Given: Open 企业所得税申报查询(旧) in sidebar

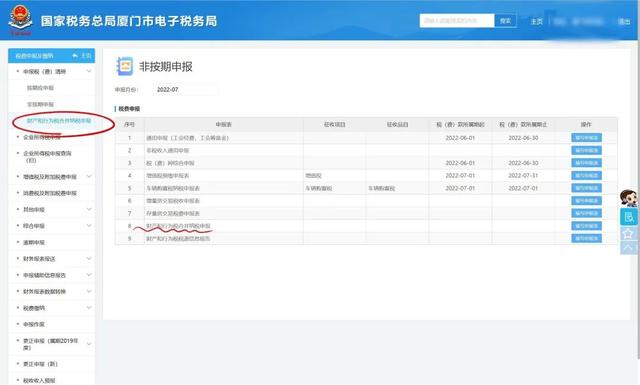Looking at the screenshot, I should pos(47,157).
